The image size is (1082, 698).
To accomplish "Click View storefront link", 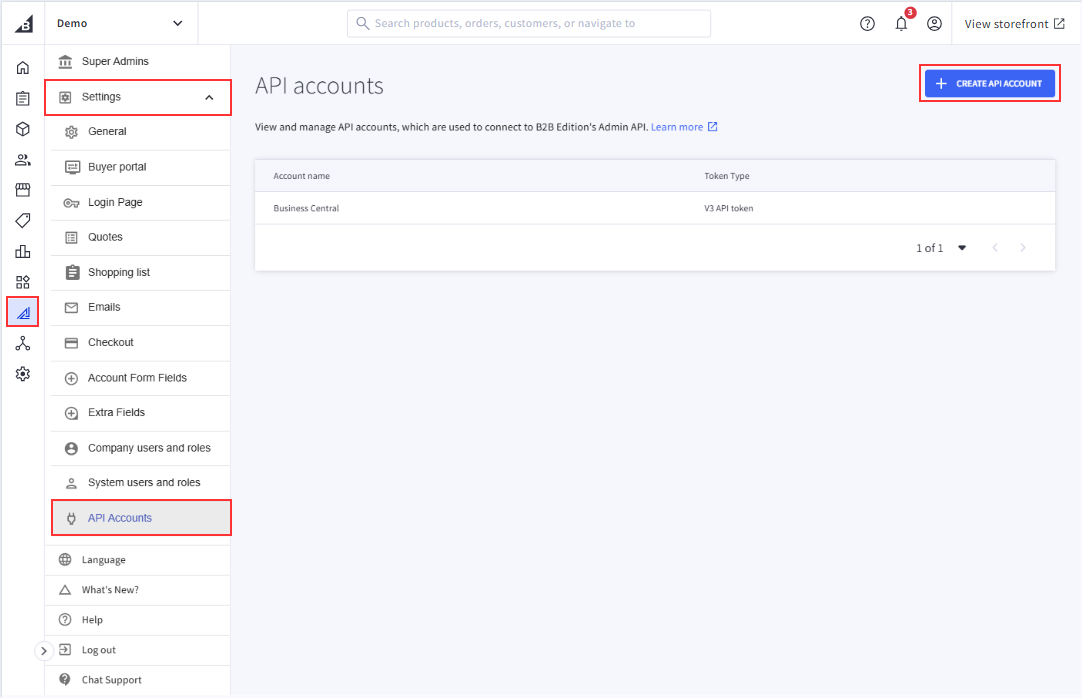I will pyautogui.click(x=1014, y=24).
